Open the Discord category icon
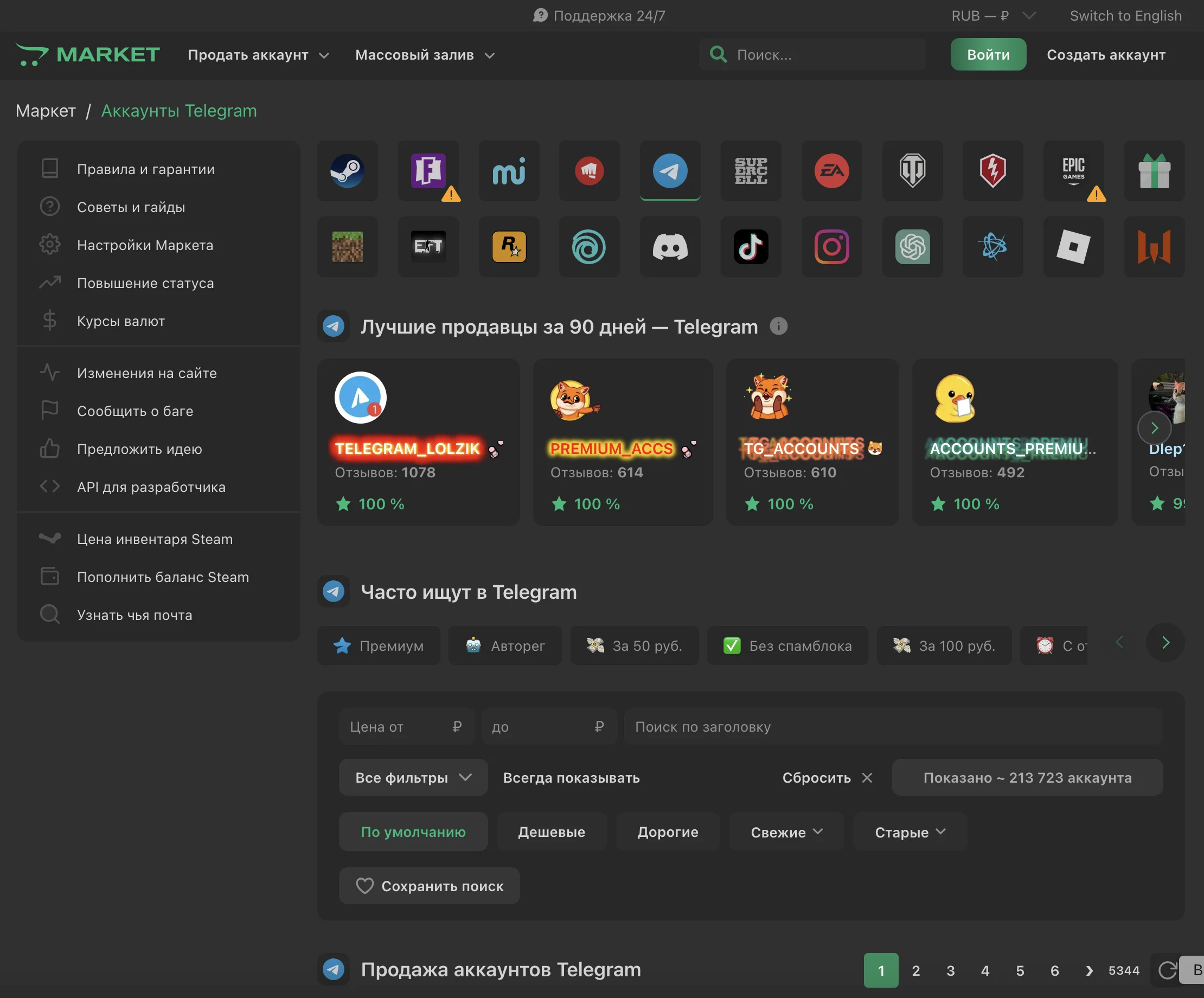1204x998 pixels. tap(670, 247)
